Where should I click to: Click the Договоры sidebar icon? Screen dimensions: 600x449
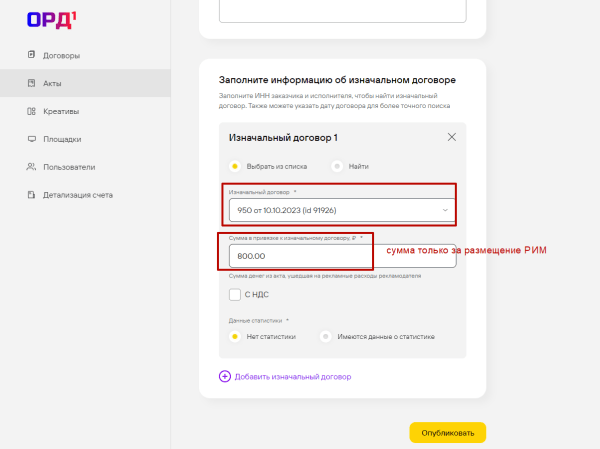coord(32,55)
